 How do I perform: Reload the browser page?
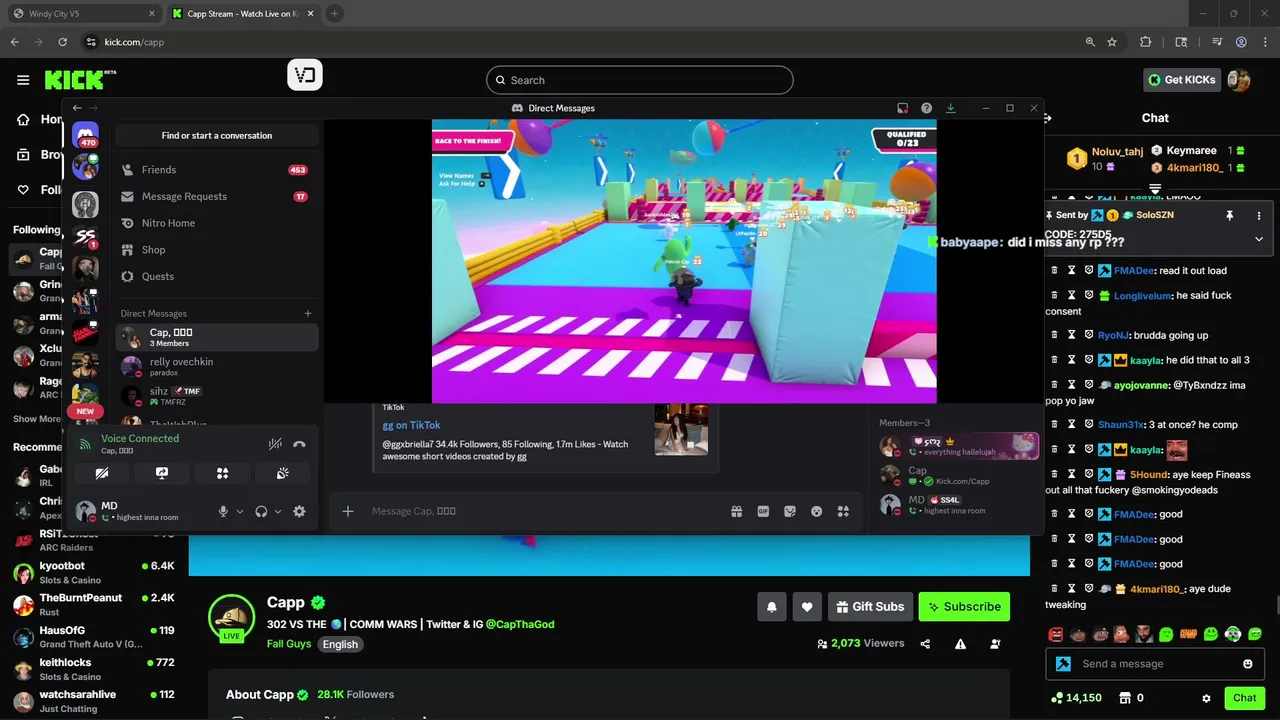pyautogui.click(x=62, y=42)
